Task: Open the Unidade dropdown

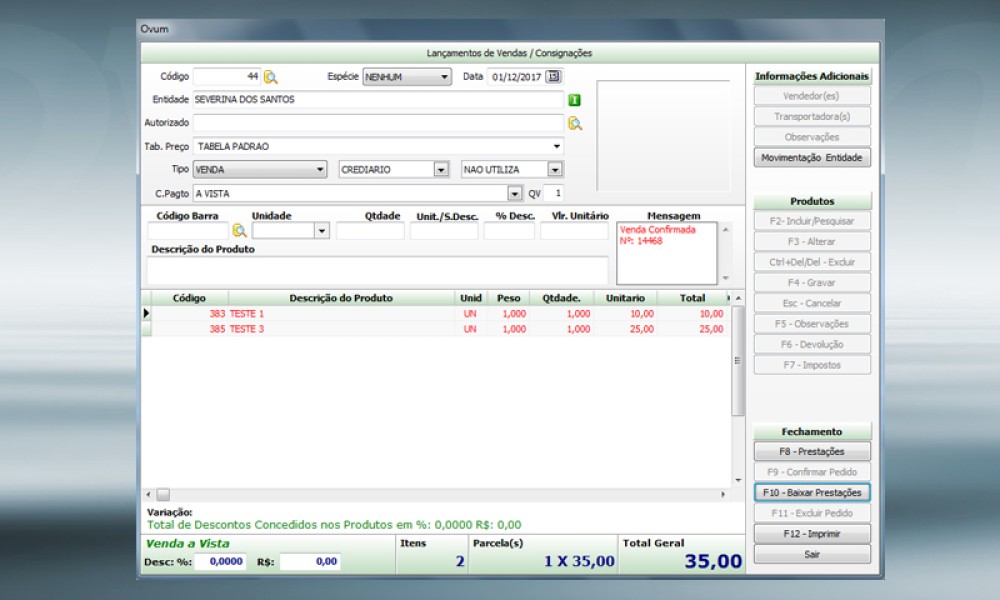Action: [321, 231]
